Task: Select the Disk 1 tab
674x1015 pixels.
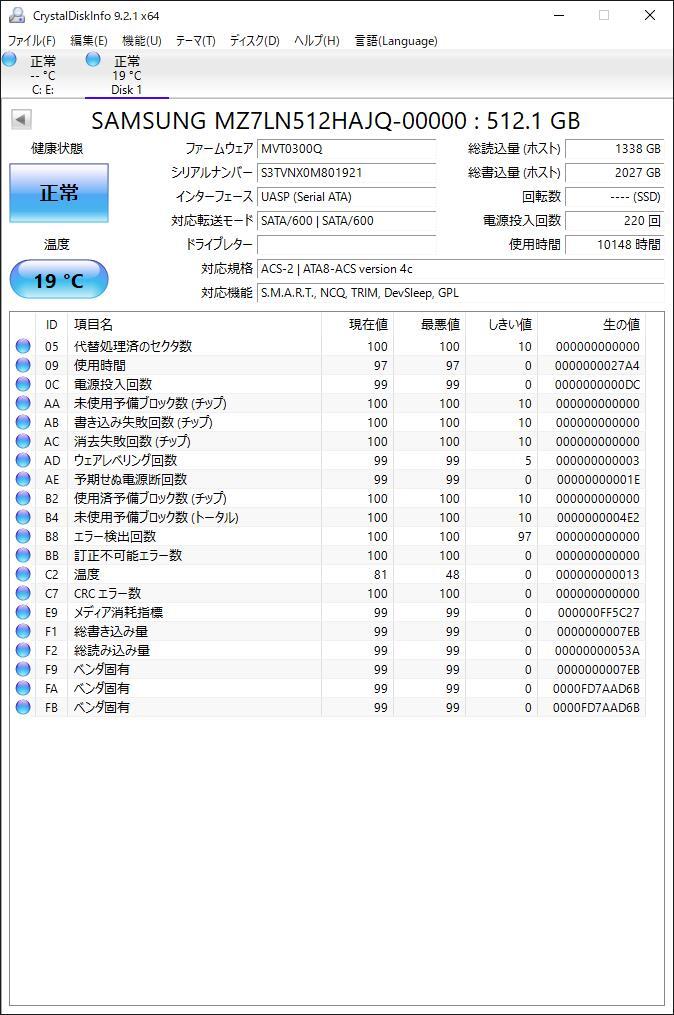Action: pos(127,74)
